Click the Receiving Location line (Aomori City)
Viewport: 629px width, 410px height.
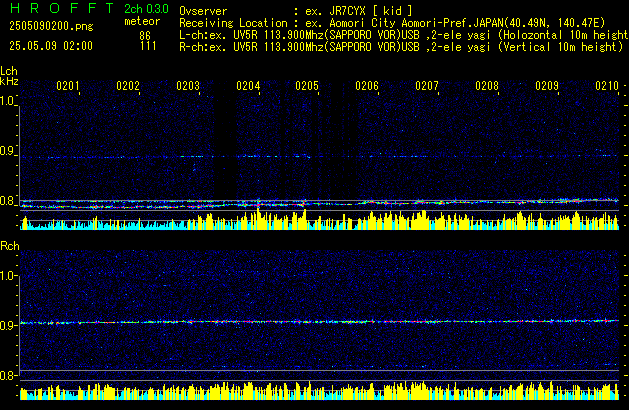coord(392,23)
